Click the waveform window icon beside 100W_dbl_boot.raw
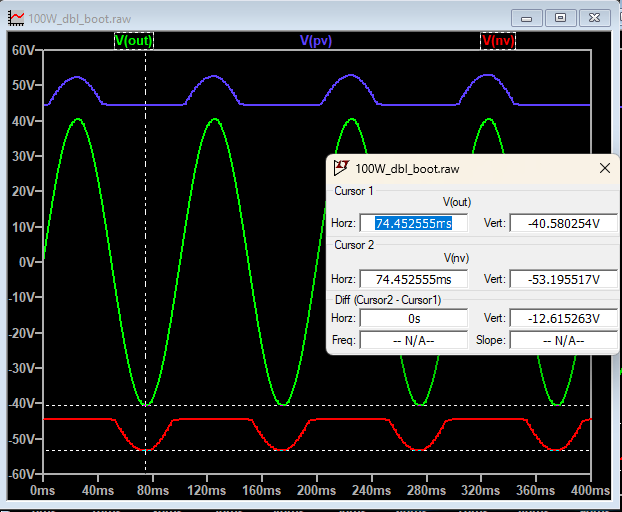Screen dimensions: 622x512 (x=16, y=19)
